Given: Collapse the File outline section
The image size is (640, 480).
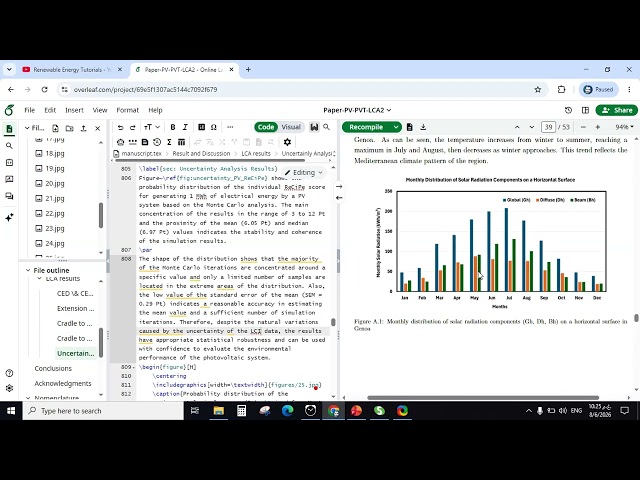Looking at the screenshot, I should 28,270.
